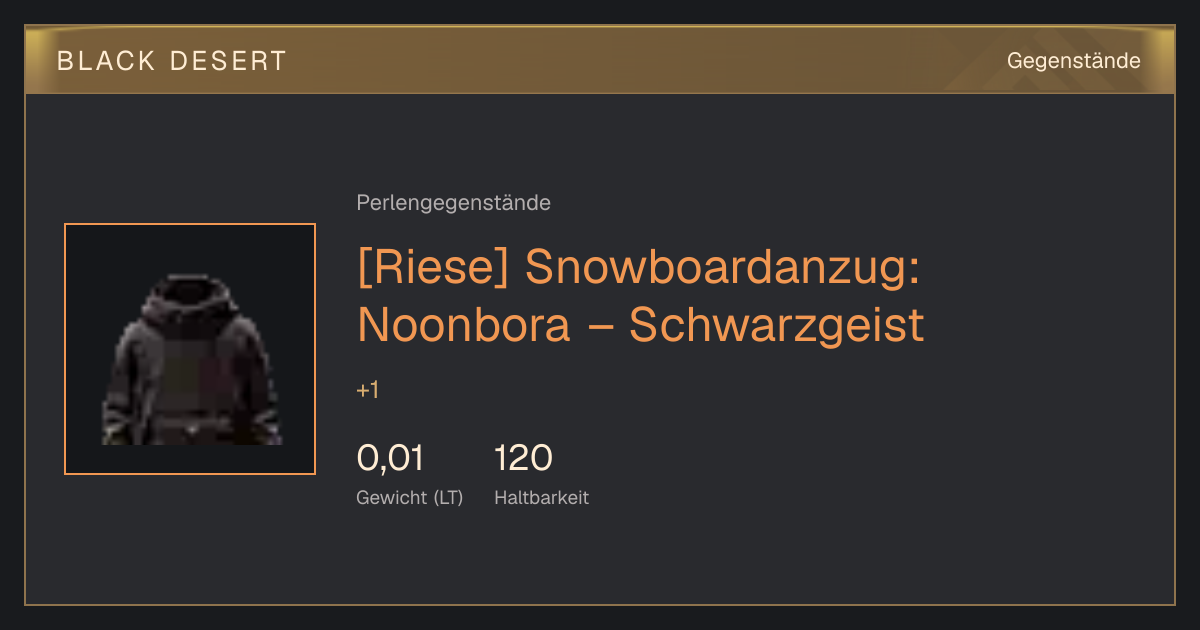Viewport: 1200px width, 630px height.
Task: Click the Snowboardanzug item title
Action: (640, 296)
